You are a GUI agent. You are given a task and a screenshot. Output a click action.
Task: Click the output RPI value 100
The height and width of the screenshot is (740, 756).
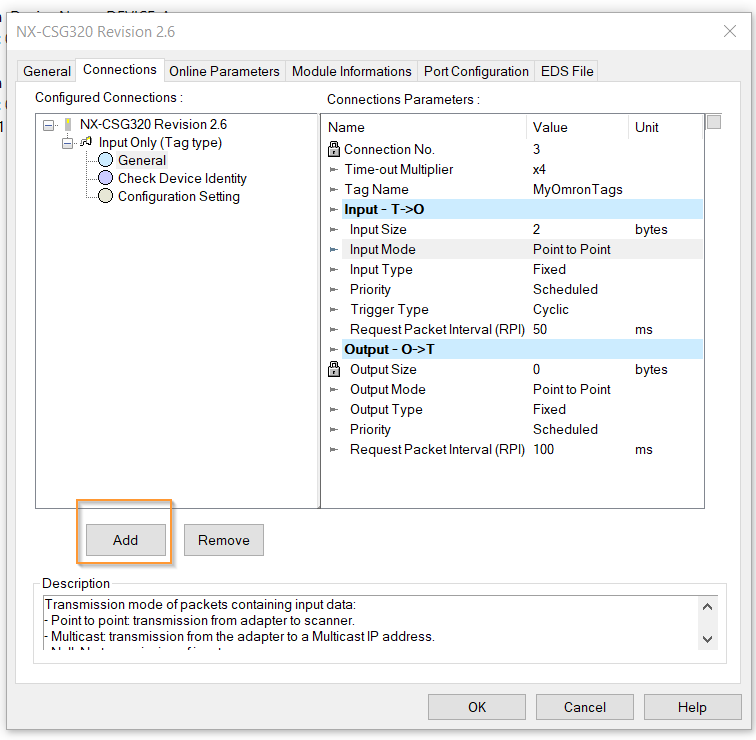point(543,449)
